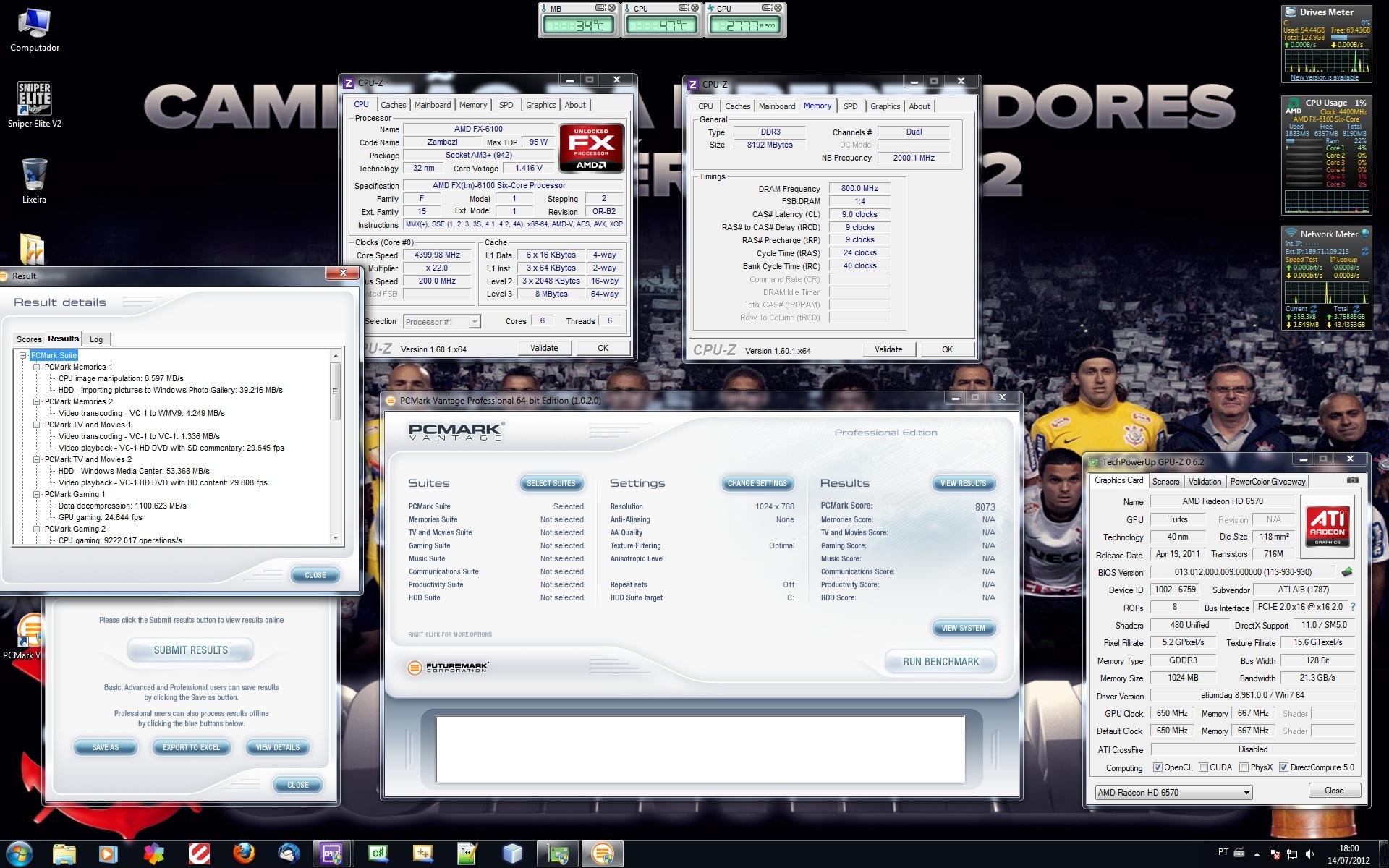This screenshot has width=1389, height=868.
Task: Open SPD tab in right CPU-Z window
Action: 851,106
